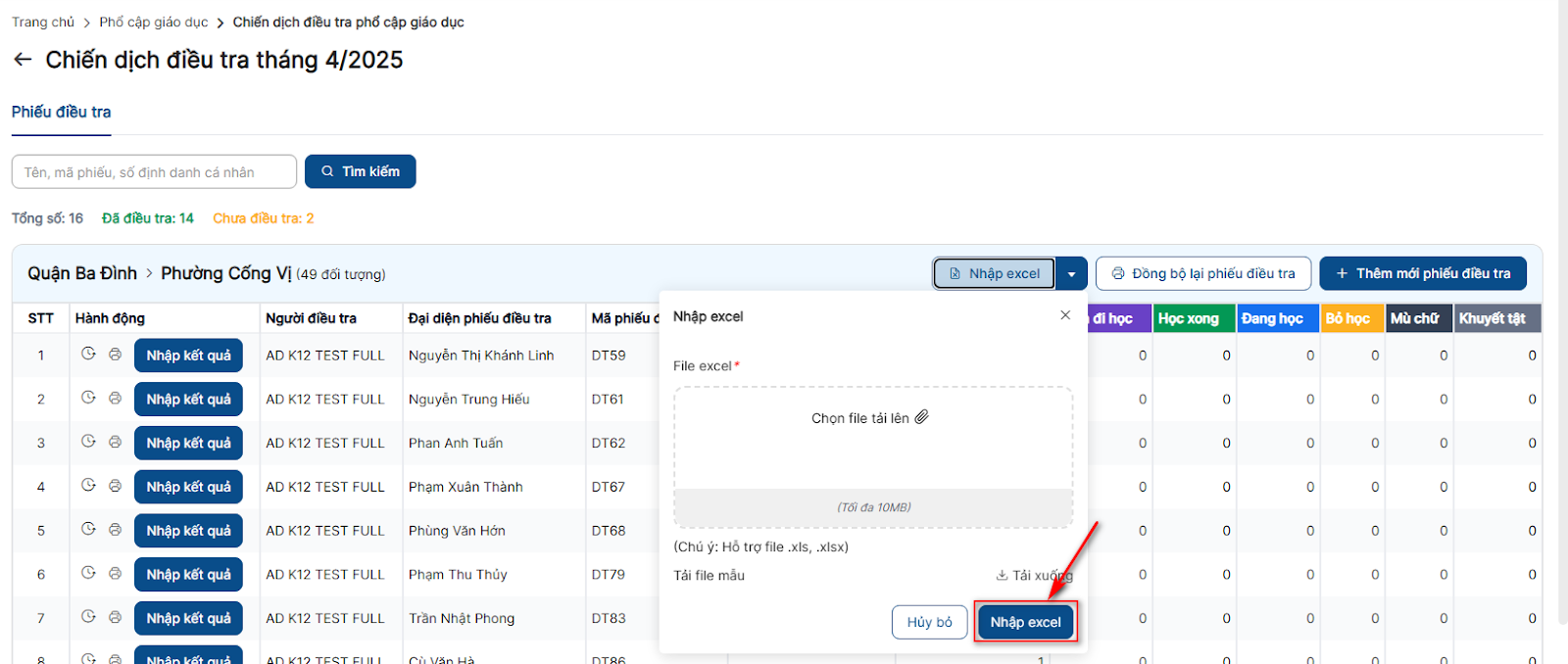
Task: Close the Nhập excel dialog with X
Action: (1065, 315)
